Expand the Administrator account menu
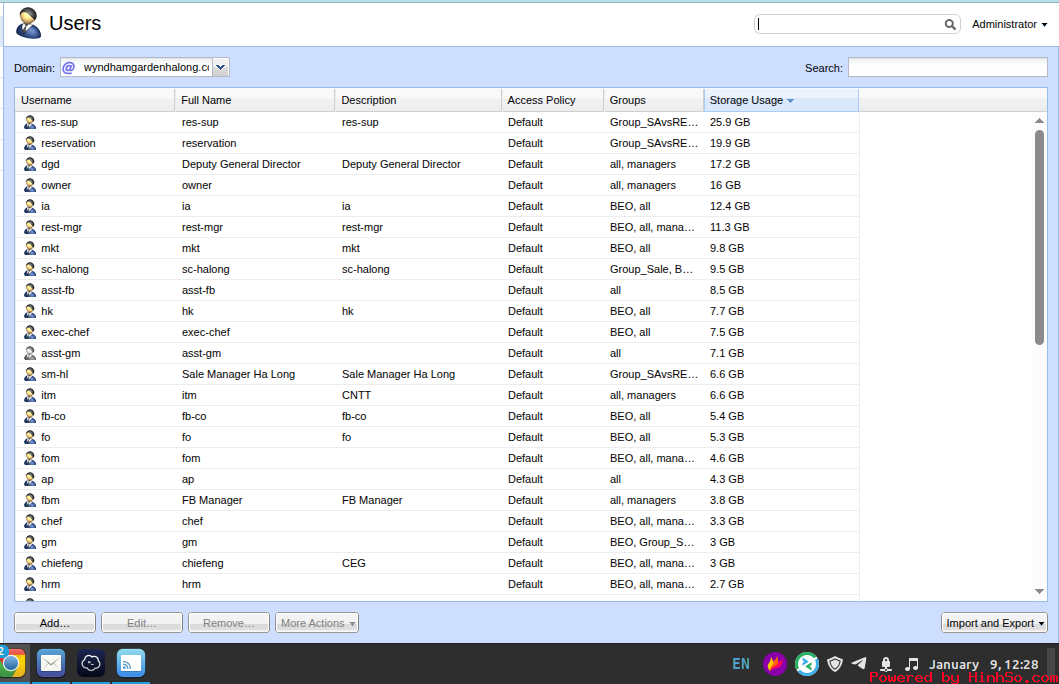Screen dimensions: 1059x684 (1009, 24)
